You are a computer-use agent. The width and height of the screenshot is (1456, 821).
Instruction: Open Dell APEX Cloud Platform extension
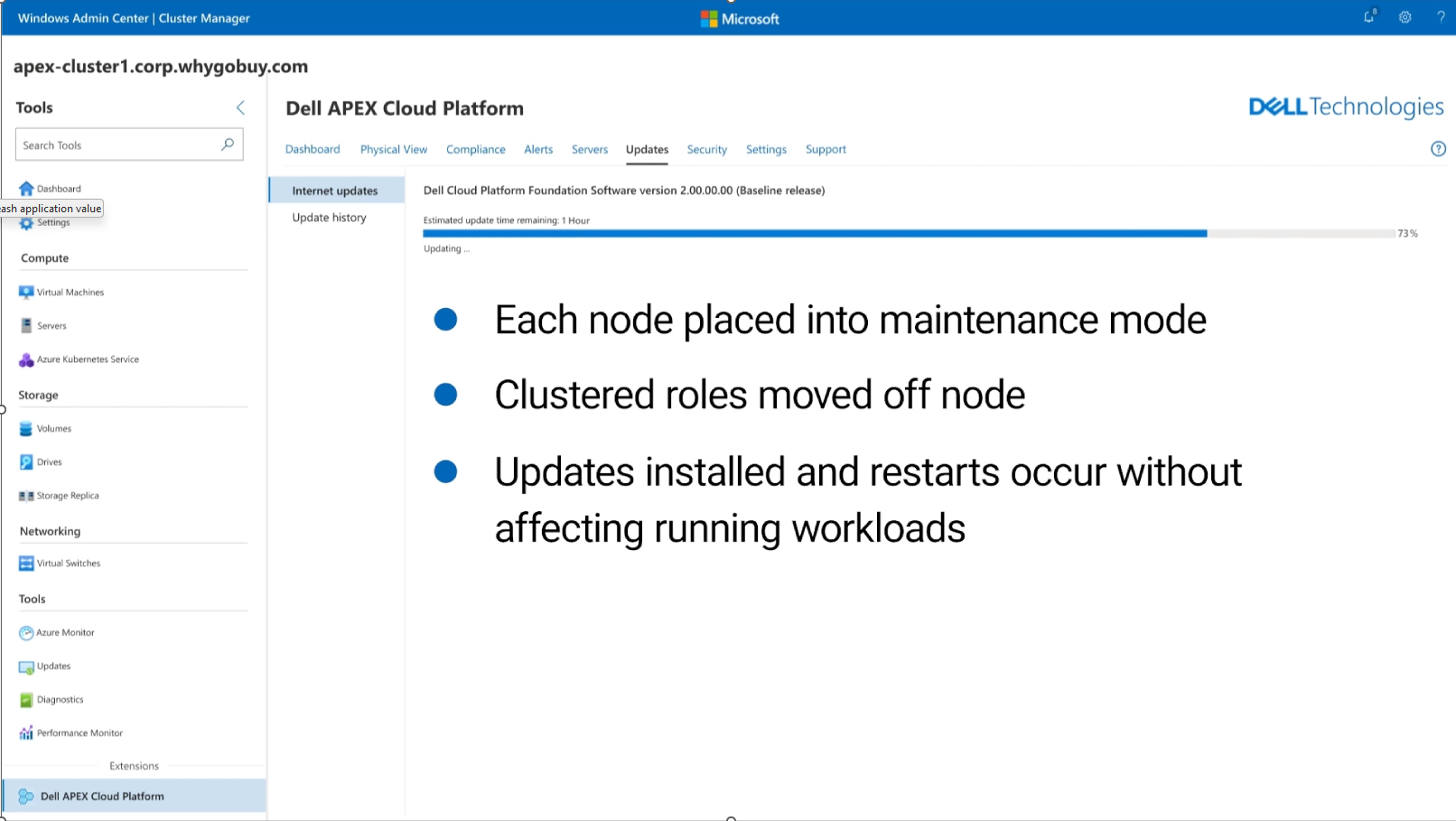(102, 797)
